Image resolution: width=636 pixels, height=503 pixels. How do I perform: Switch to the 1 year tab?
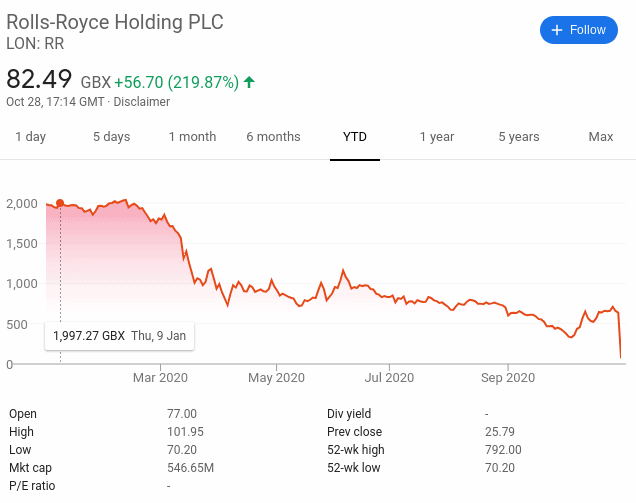click(437, 137)
